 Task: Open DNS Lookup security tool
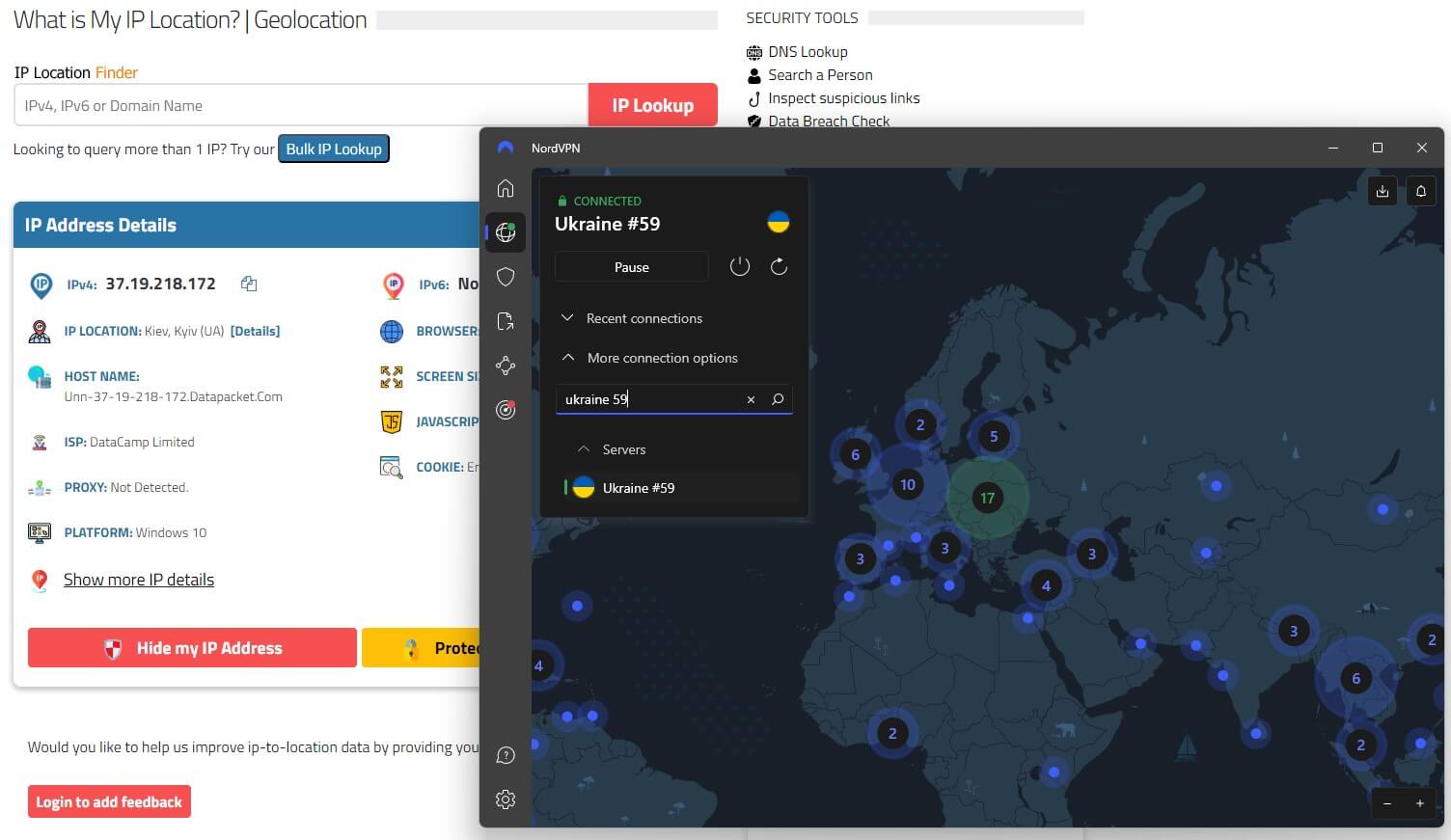point(808,52)
